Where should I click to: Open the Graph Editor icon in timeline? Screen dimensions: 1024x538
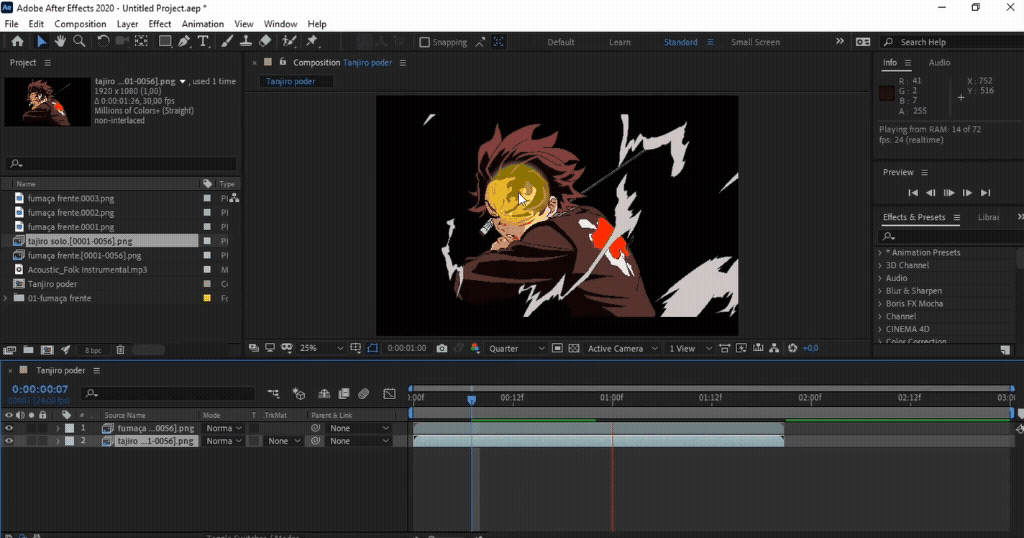pyautogui.click(x=389, y=394)
